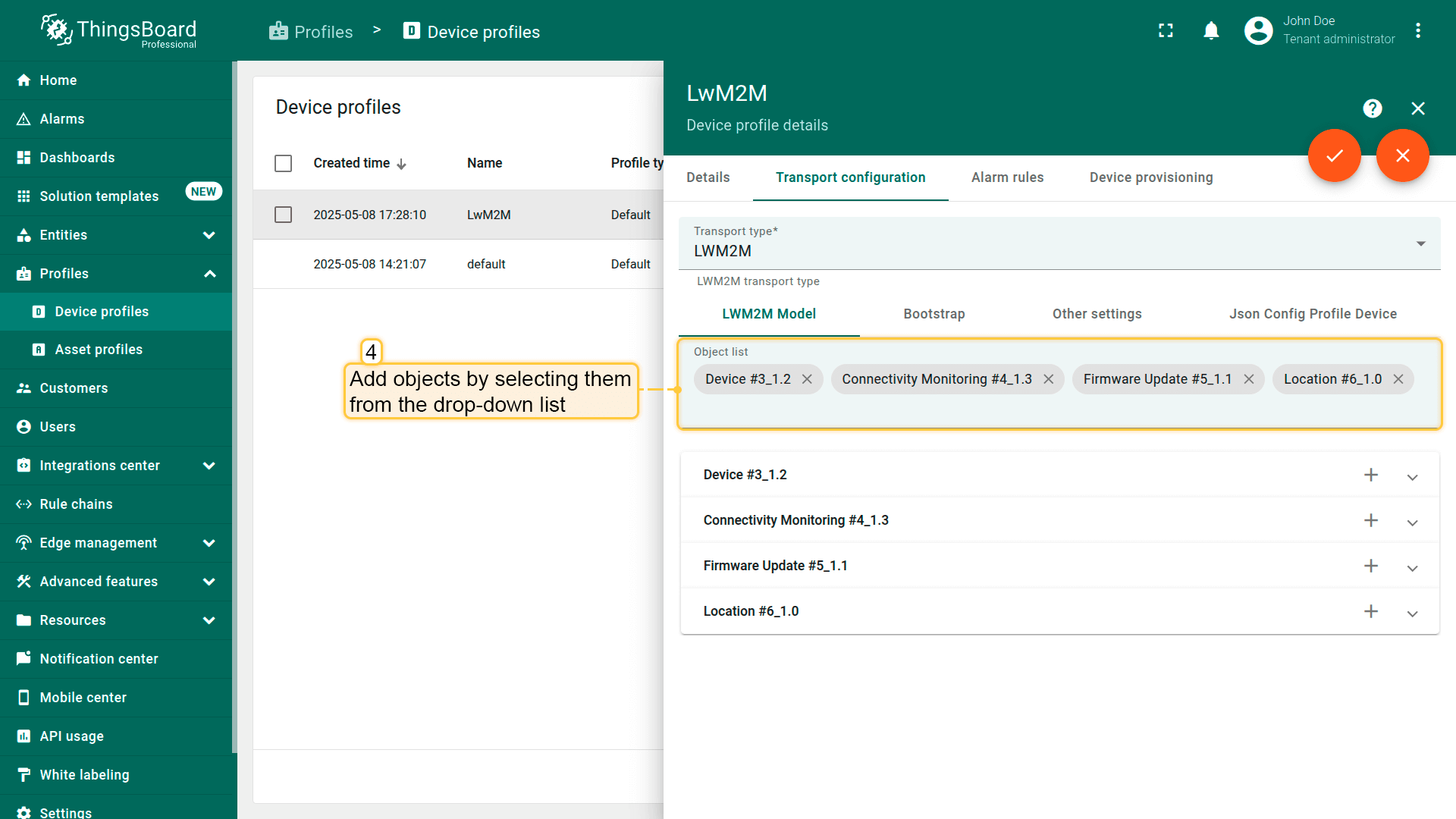
Task: Switch to Alarm rules tab
Action: [x=1007, y=177]
